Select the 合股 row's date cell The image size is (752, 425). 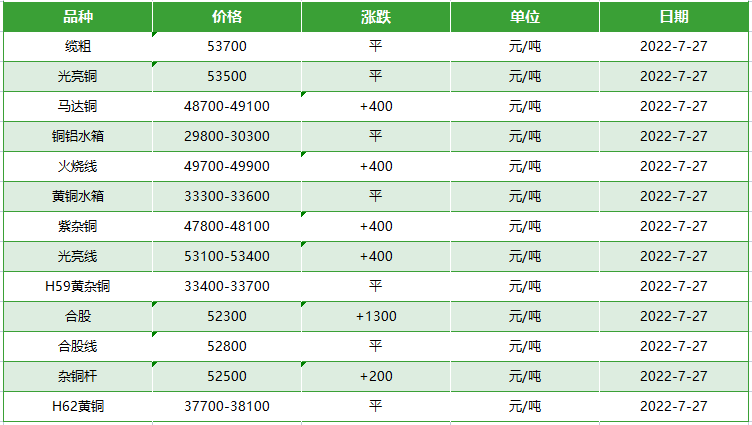[x=674, y=316]
